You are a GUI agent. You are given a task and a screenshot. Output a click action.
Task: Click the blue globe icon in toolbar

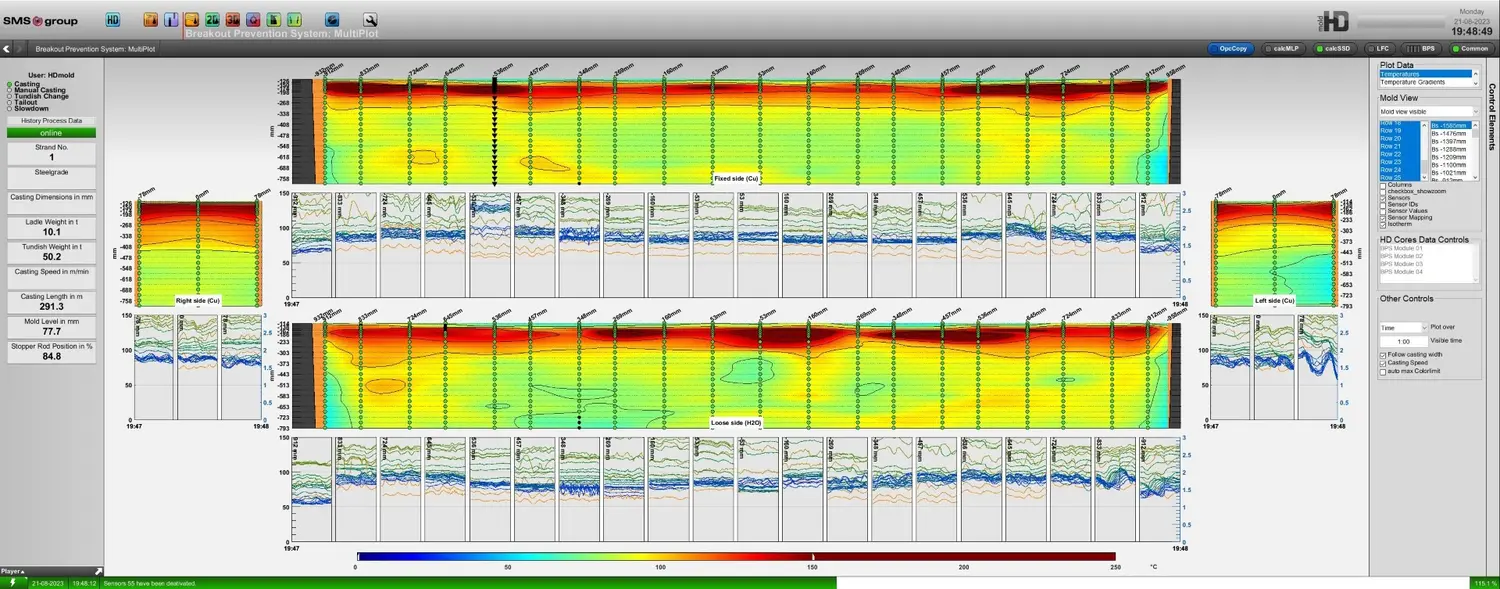[332, 19]
